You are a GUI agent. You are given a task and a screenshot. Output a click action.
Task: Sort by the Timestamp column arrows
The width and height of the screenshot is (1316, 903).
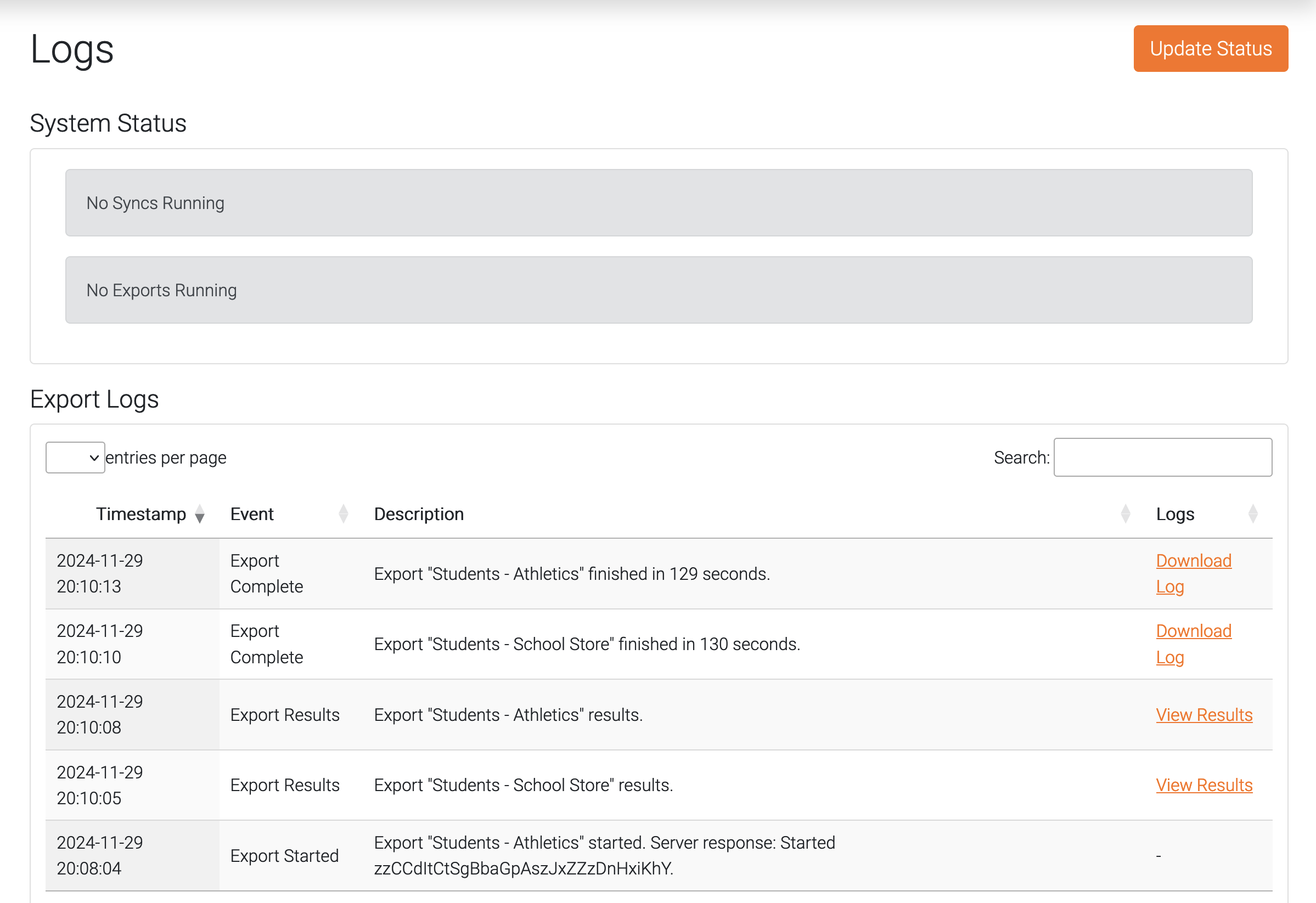[199, 514]
